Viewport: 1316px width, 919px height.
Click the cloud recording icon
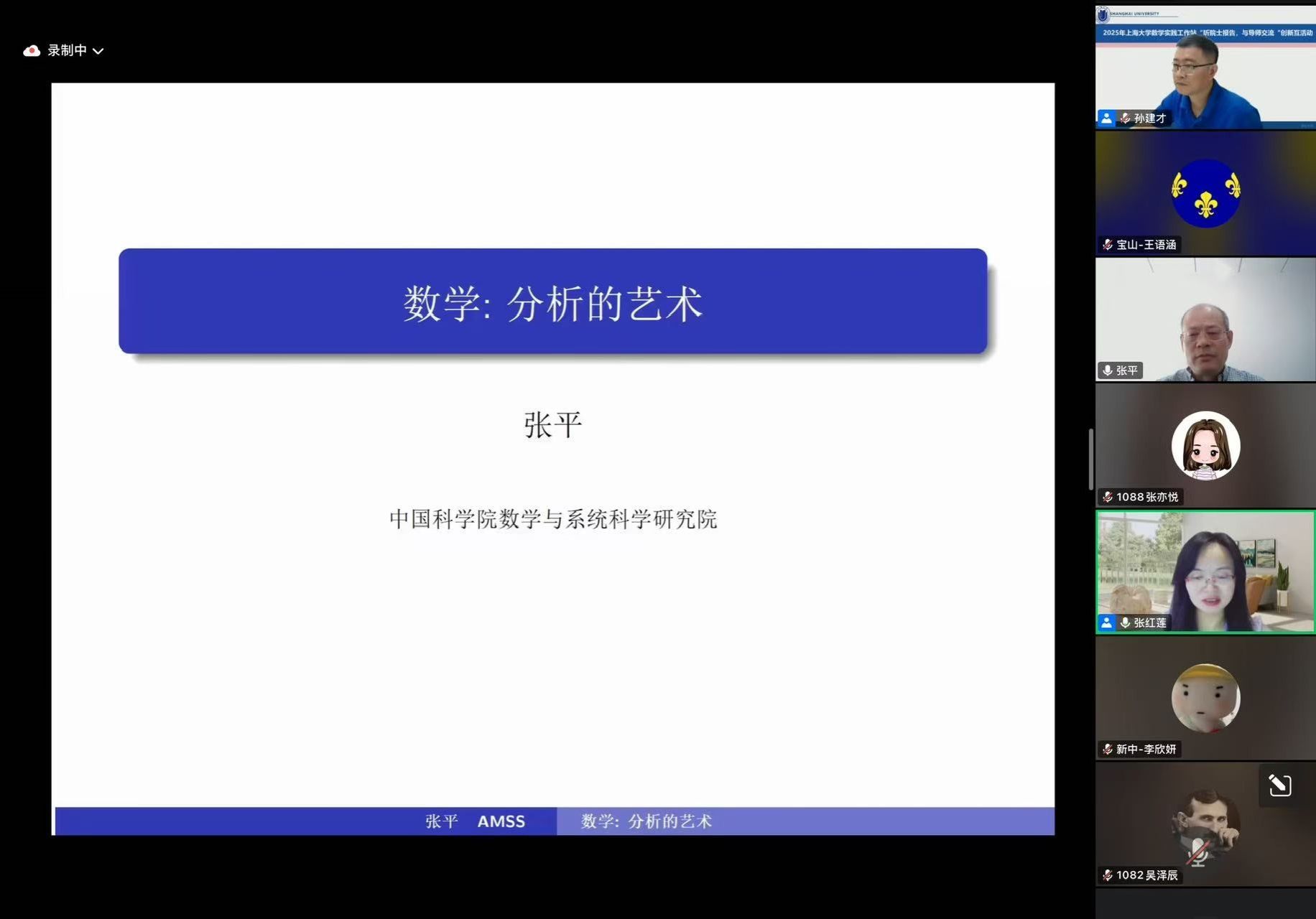pos(31,50)
